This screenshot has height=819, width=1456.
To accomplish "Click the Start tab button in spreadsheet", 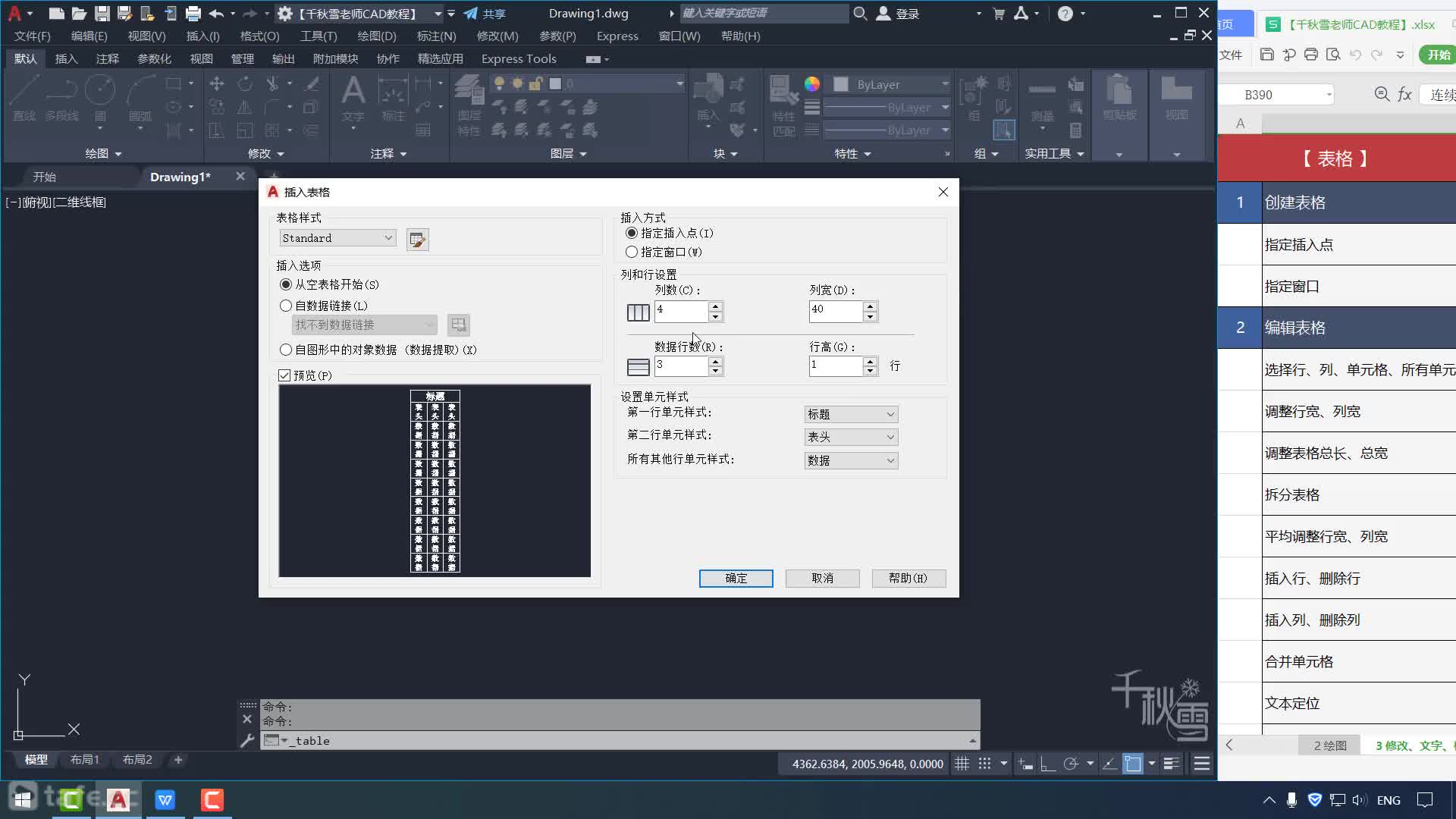I will tap(1438, 55).
